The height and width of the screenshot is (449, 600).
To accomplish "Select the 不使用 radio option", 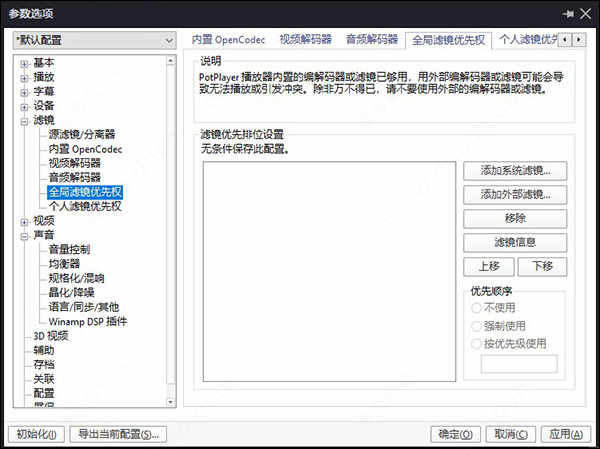I will [x=494, y=308].
